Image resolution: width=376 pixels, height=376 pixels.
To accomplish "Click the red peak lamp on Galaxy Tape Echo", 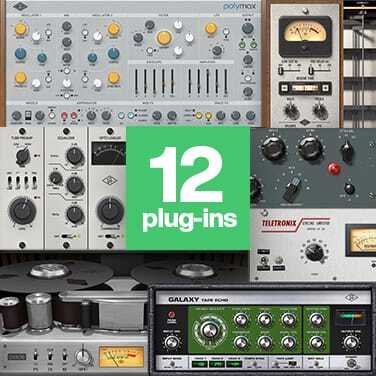I will click(x=172, y=315).
